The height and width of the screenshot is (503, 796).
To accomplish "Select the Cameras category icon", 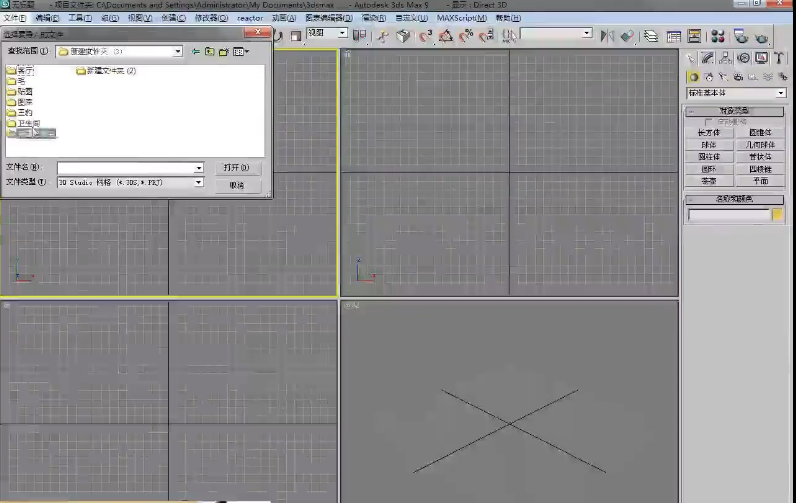I will (738, 77).
